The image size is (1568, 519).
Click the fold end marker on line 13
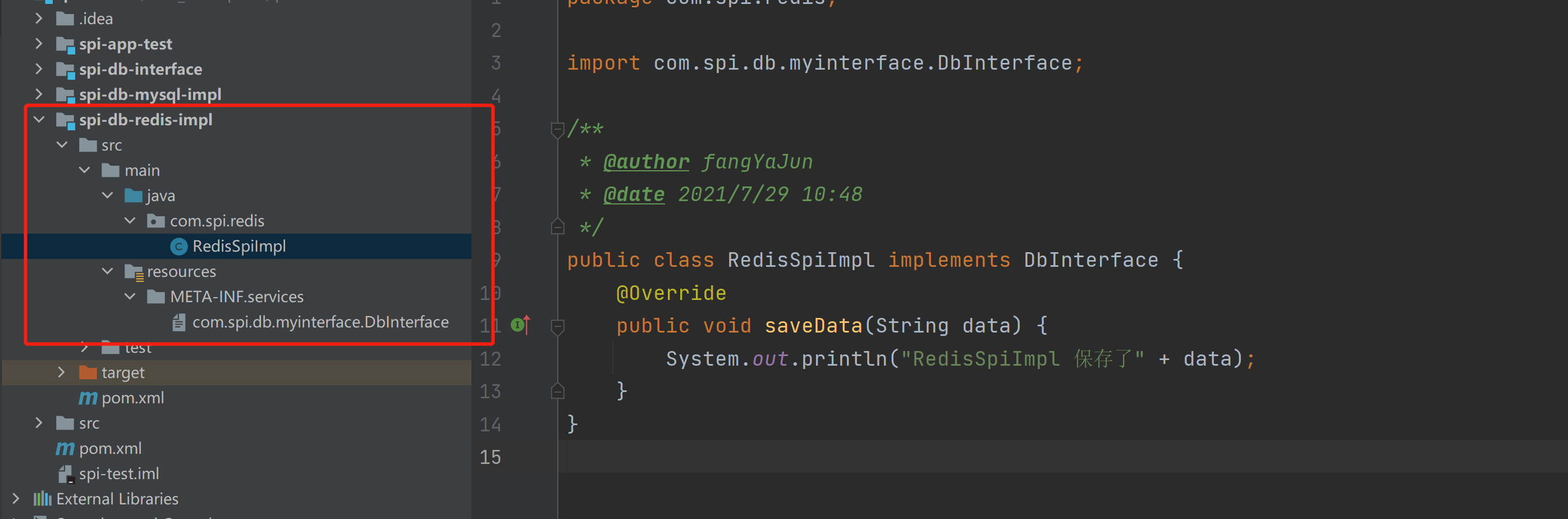point(557,391)
